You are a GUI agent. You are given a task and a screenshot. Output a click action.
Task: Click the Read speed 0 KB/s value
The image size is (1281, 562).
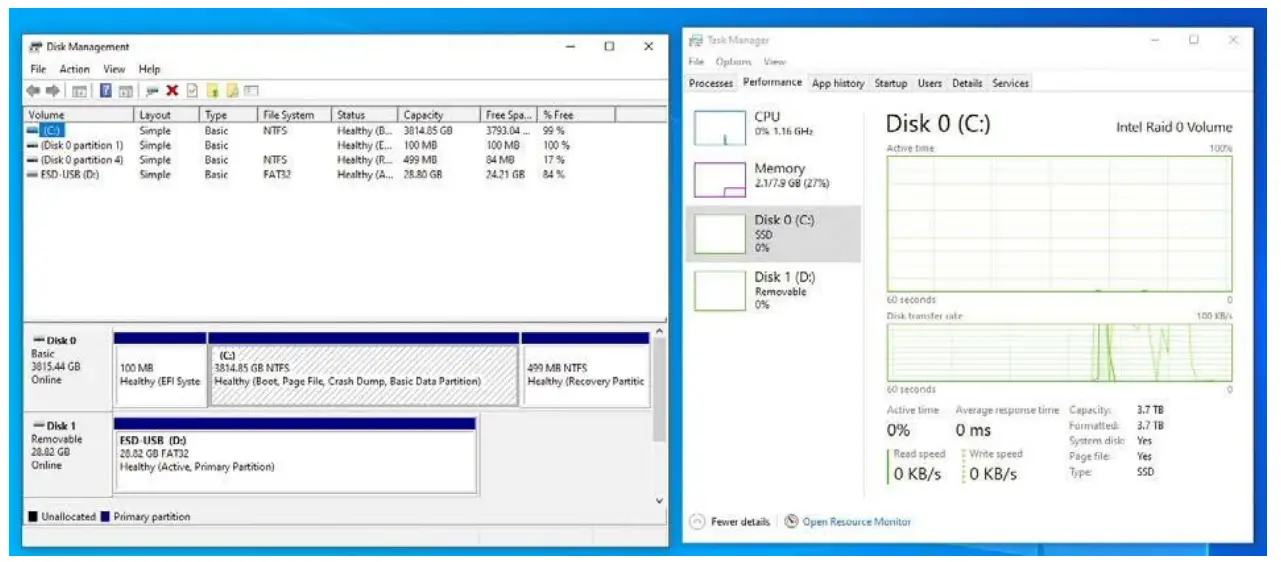click(918, 474)
